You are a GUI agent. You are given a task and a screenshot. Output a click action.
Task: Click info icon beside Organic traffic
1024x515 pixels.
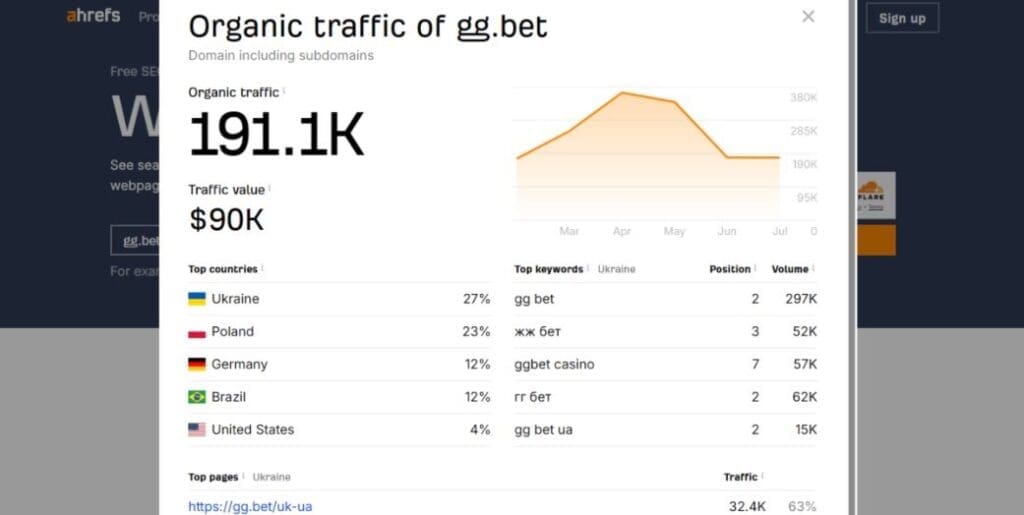284,91
